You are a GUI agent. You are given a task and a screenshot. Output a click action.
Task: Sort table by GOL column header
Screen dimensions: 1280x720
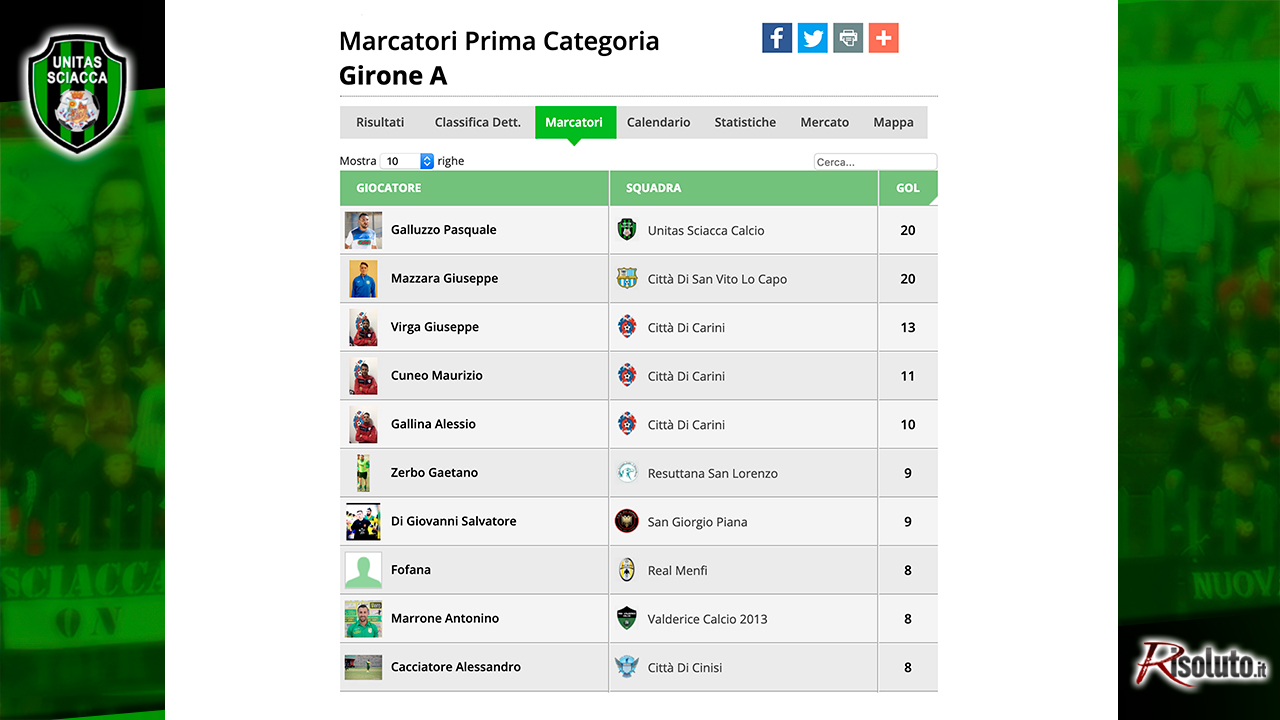click(x=908, y=188)
